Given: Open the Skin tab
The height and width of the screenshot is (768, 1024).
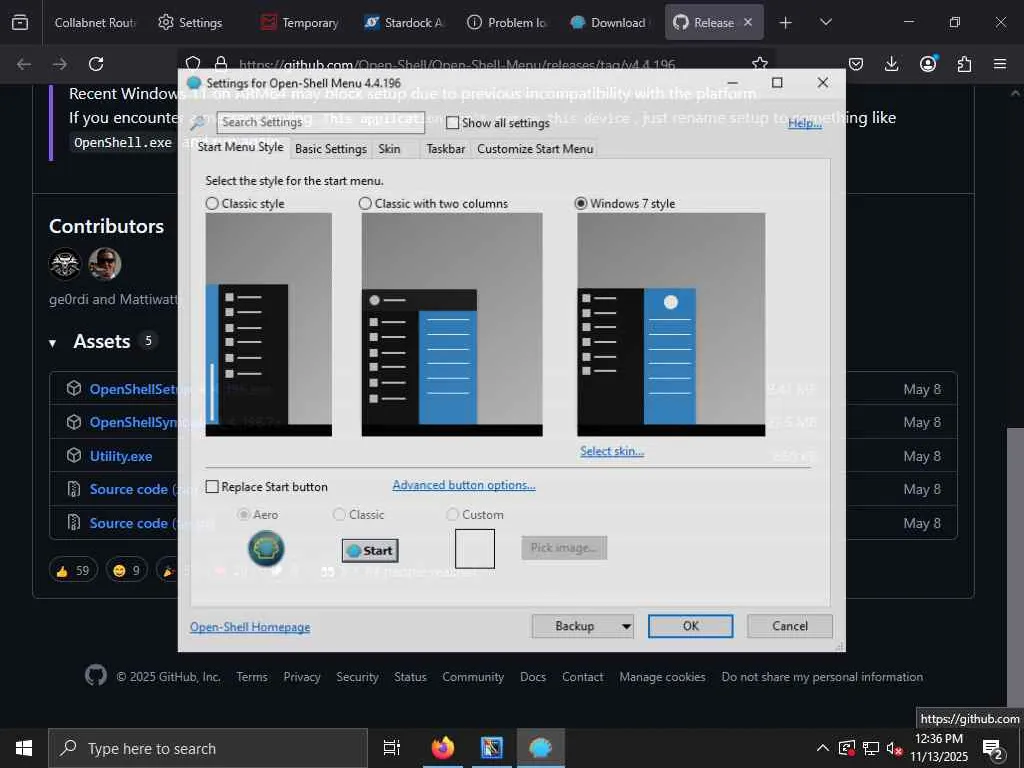Looking at the screenshot, I should (x=389, y=149).
